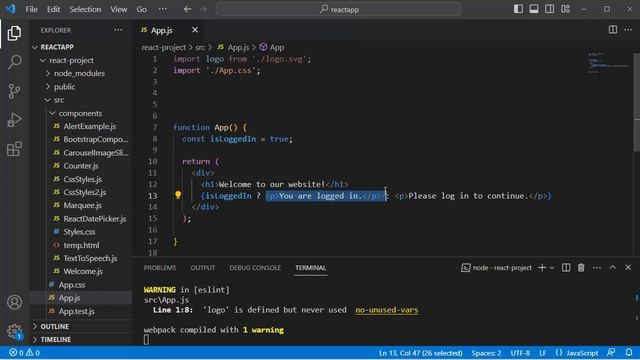This screenshot has height=360, width=640.
Task: Collapse the components folder
Action: click(x=81, y=113)
